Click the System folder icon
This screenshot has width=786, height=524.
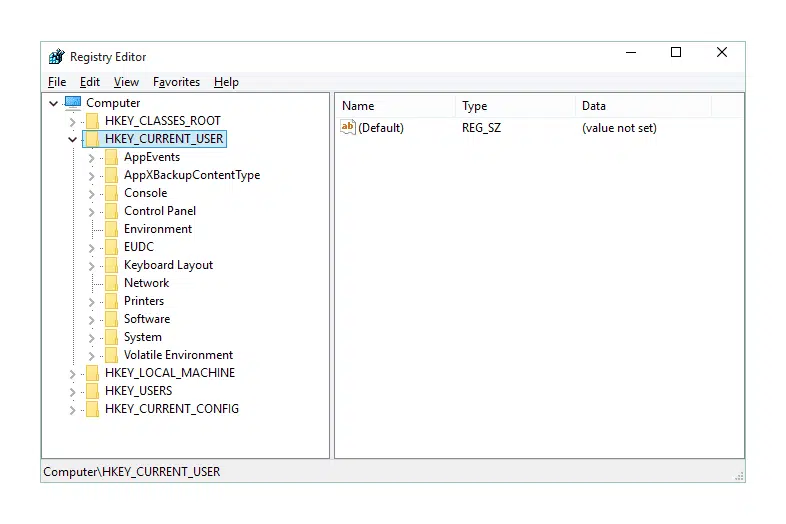[111, 337]
